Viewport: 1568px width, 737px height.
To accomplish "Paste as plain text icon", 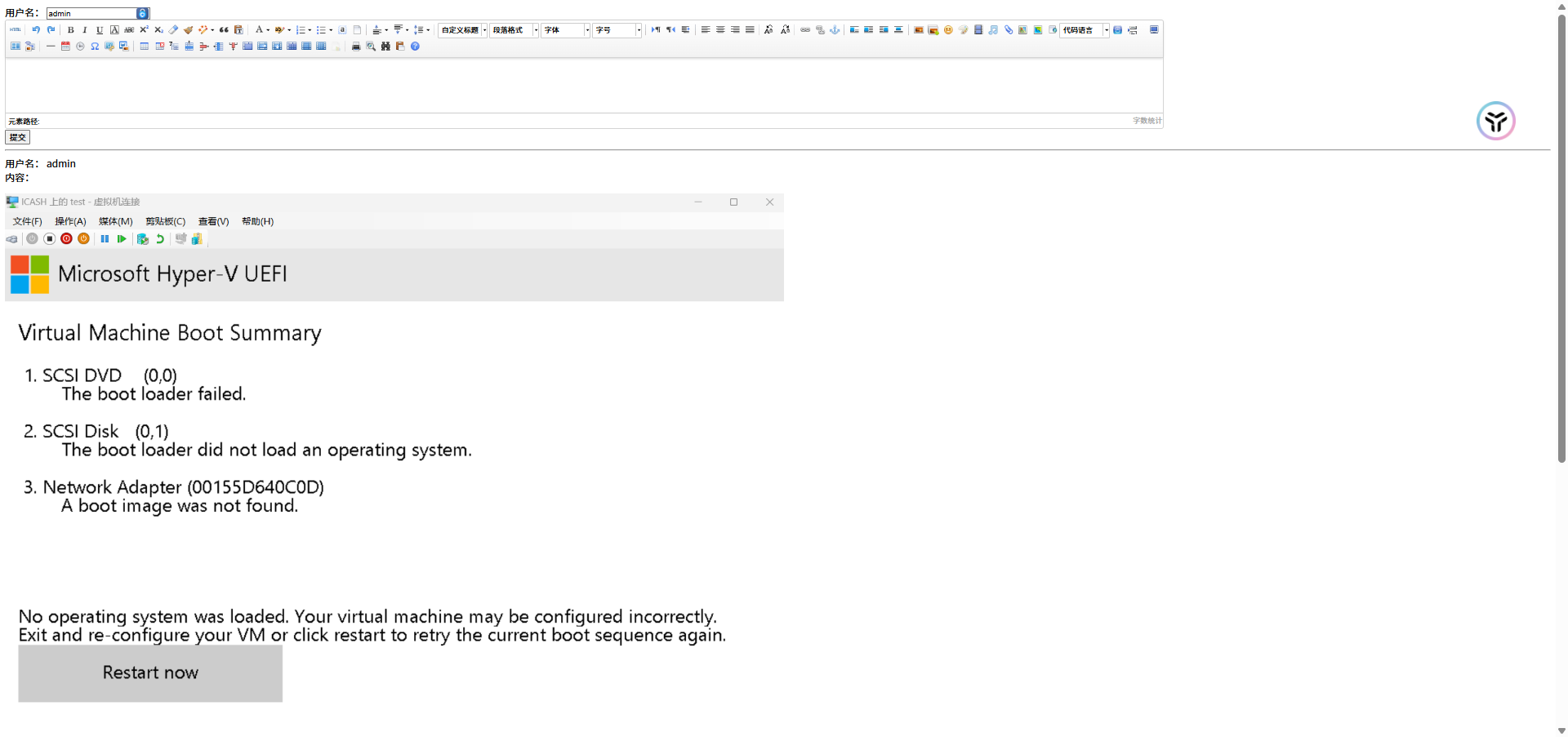I will pos(238,29).
